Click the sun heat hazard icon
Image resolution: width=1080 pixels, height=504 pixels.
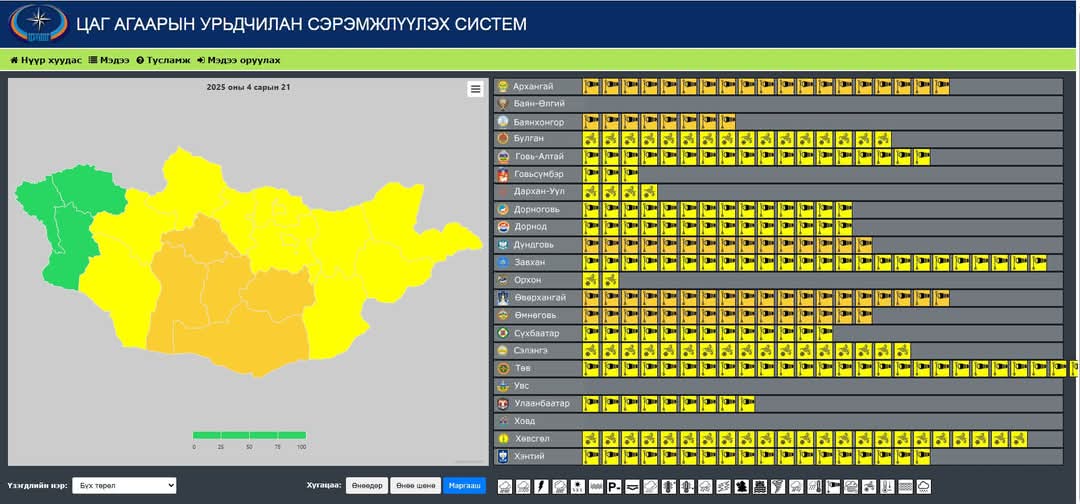coord(578,487)
